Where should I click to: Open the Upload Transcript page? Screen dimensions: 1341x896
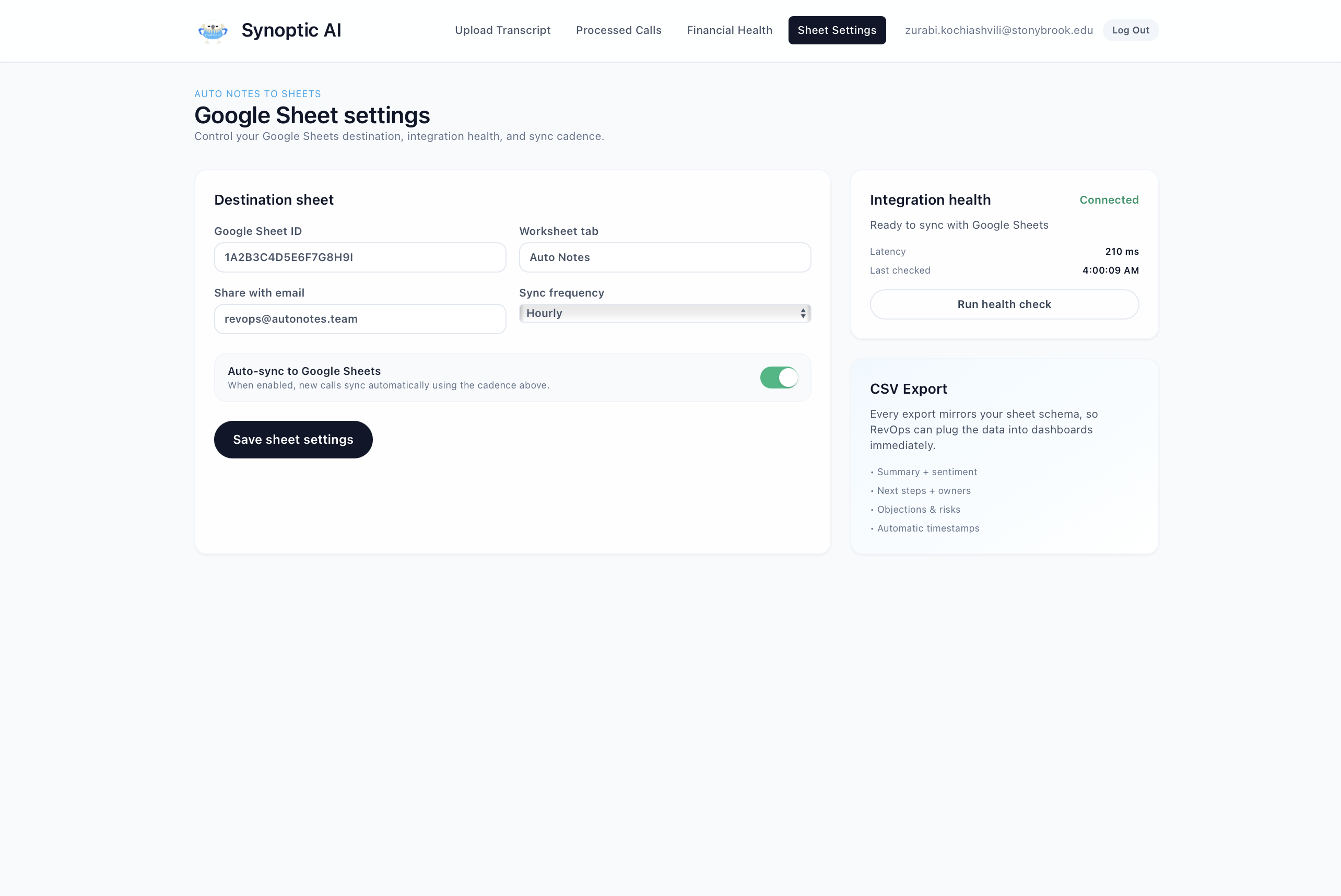pos(502,30)
